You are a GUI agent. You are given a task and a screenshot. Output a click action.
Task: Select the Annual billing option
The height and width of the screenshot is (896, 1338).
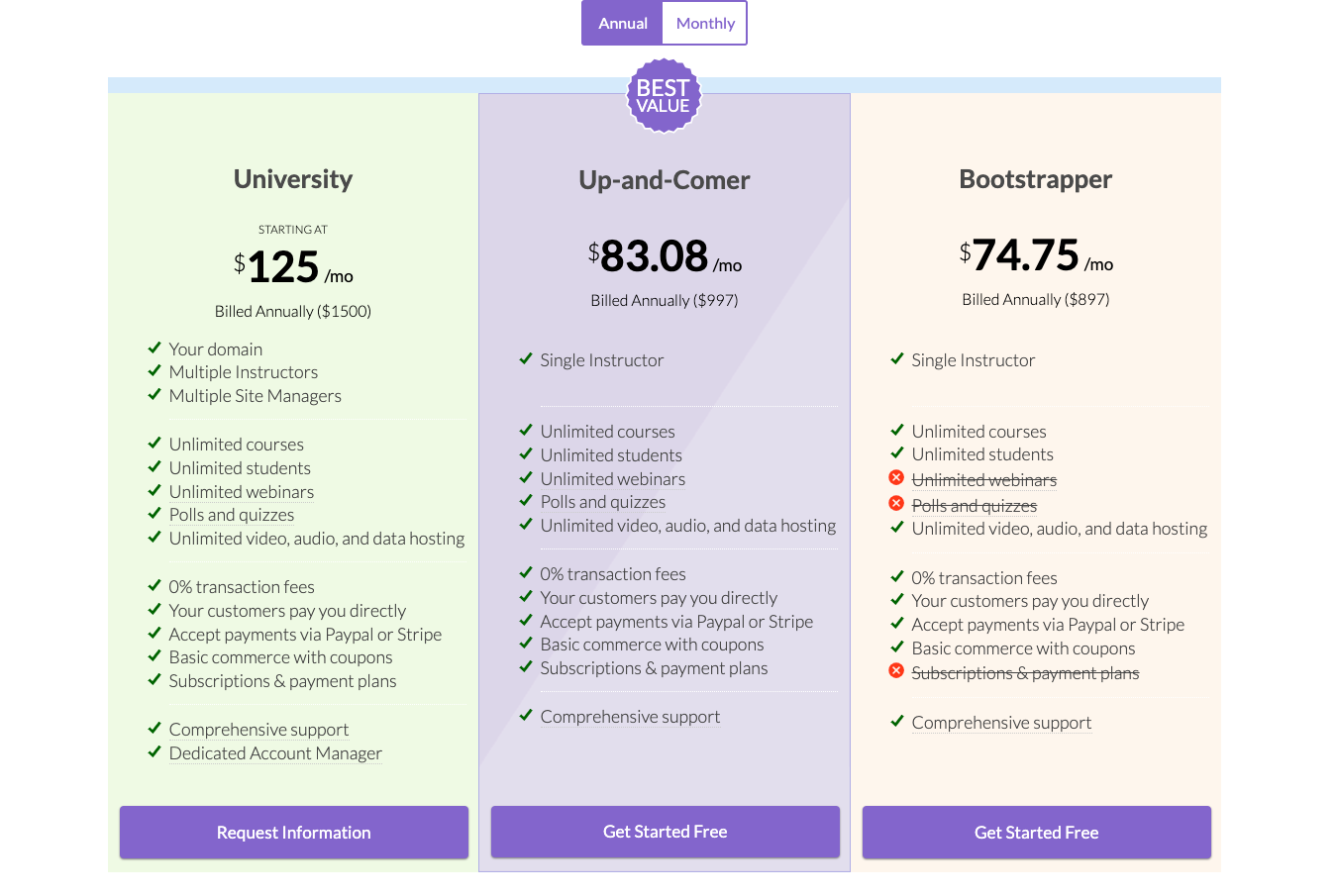click(622, 23)
